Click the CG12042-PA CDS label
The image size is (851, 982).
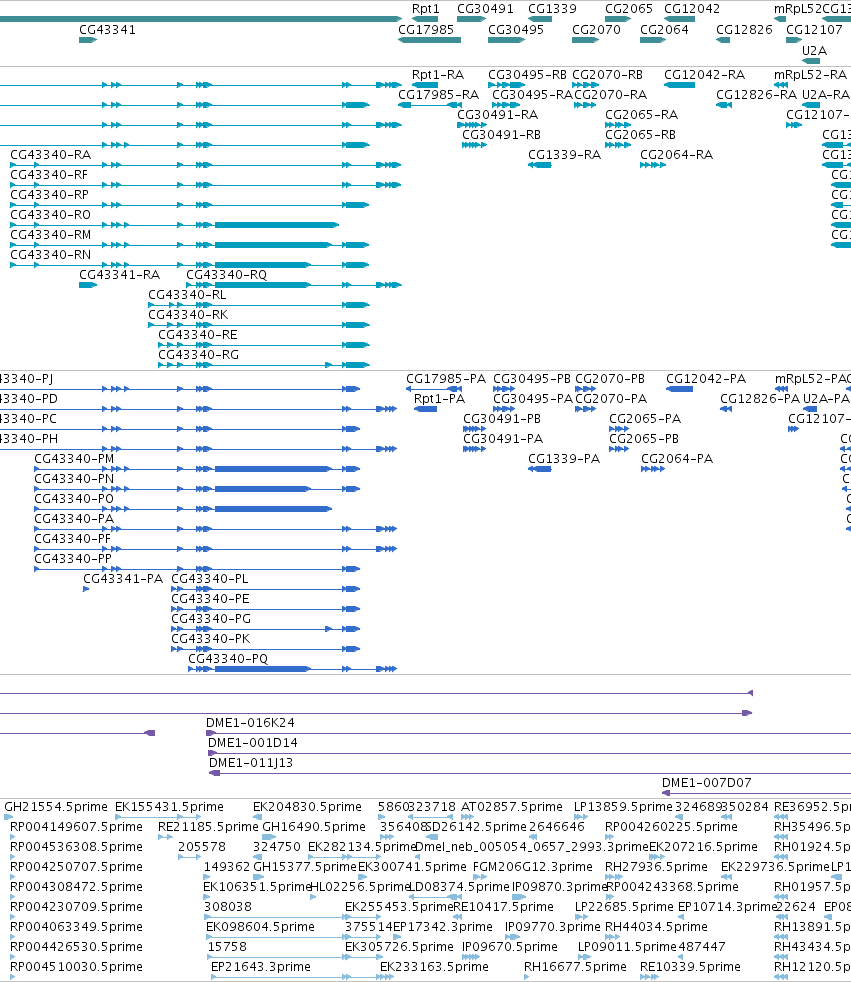706,379
